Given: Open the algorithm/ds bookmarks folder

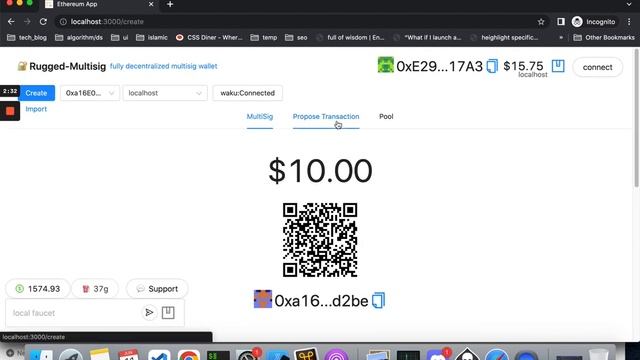Looking at the screenshot, I should (x=79, y=38).
